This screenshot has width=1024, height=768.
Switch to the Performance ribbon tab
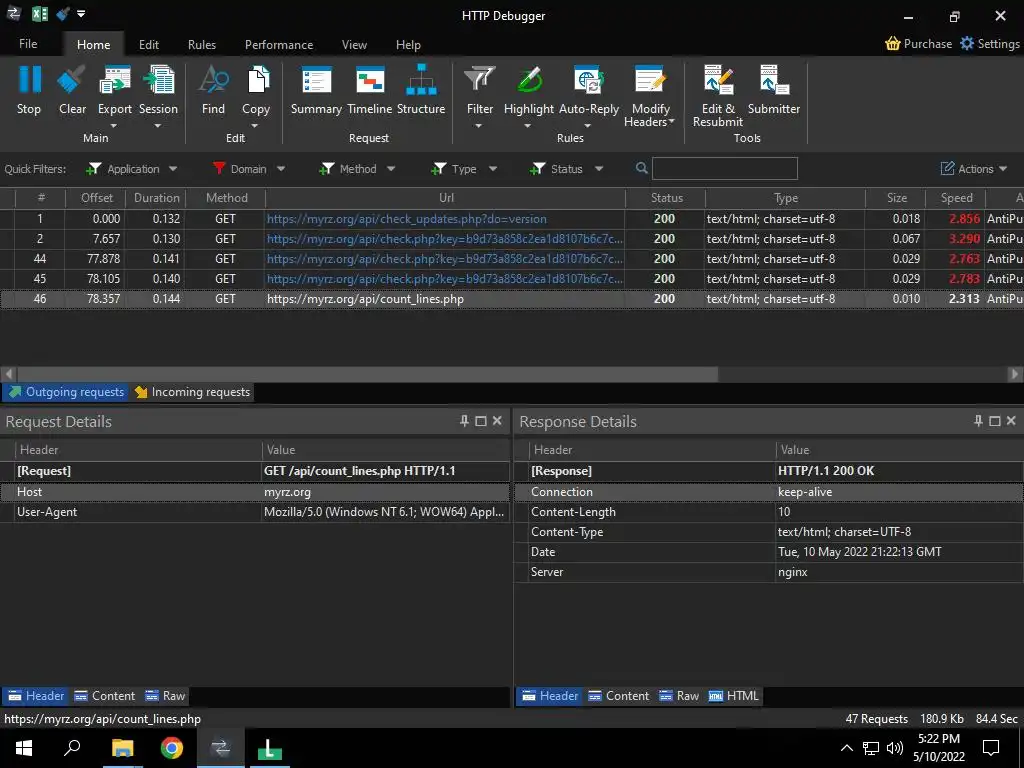pos(279,44)
